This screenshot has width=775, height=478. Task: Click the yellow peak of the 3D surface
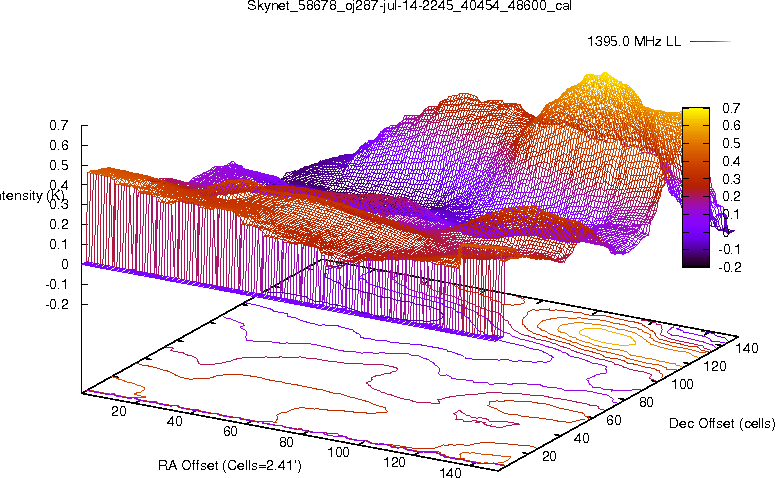[603, 79]
